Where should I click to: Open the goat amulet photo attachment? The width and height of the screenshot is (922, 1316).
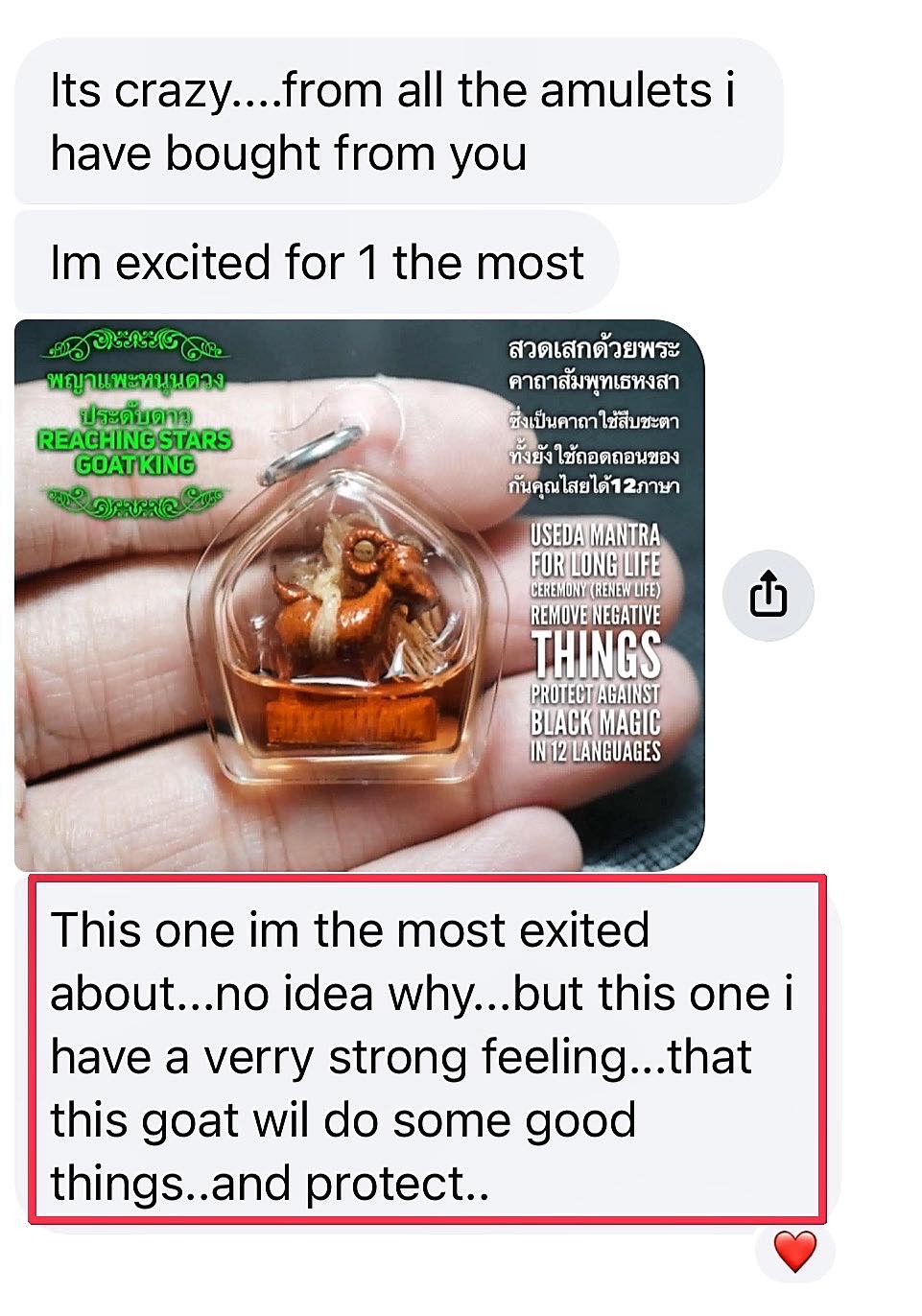360,595
